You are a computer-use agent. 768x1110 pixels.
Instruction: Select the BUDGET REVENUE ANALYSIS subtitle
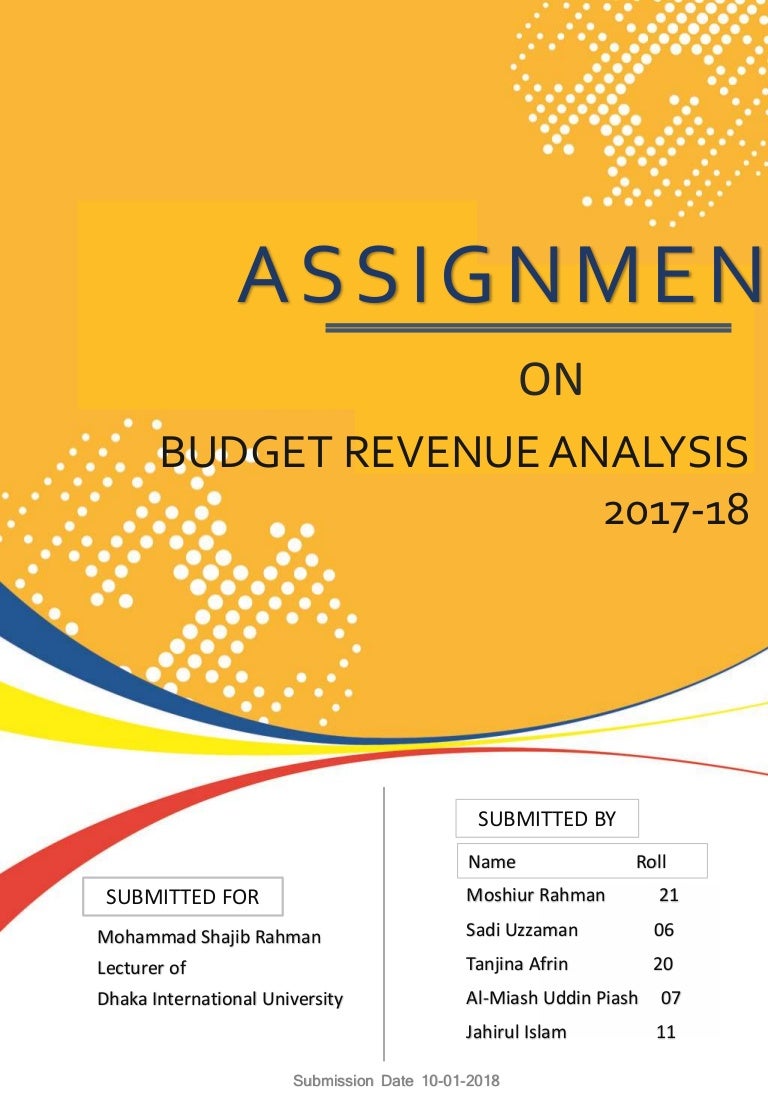(x=453, y=453)
